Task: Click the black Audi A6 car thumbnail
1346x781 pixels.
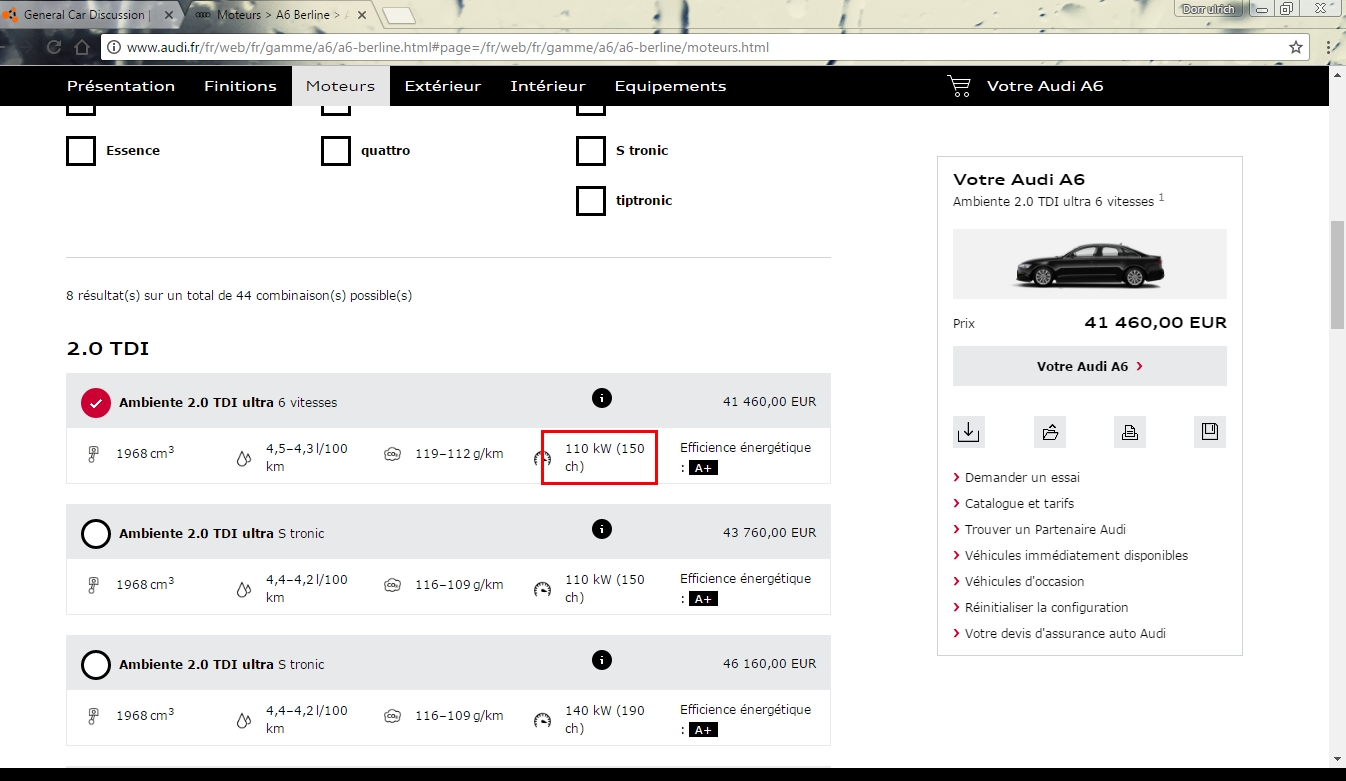Action: [x=1090, y=264]
